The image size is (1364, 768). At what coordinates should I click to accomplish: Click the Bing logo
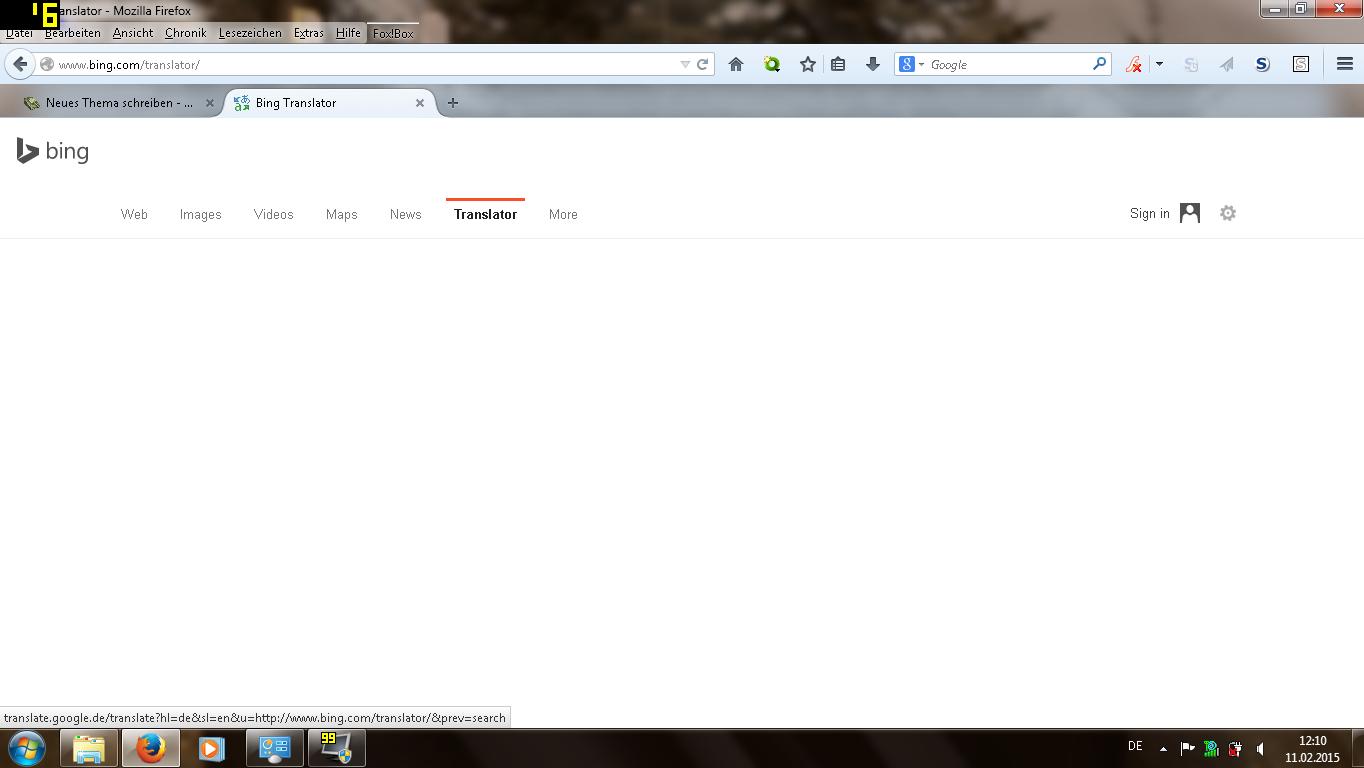[53, 151]
